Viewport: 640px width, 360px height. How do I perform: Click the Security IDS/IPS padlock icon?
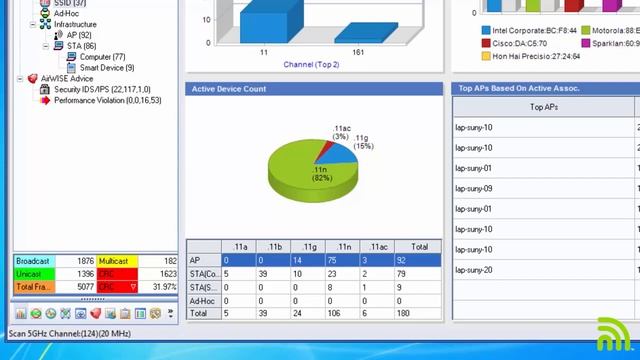(45, 89)
